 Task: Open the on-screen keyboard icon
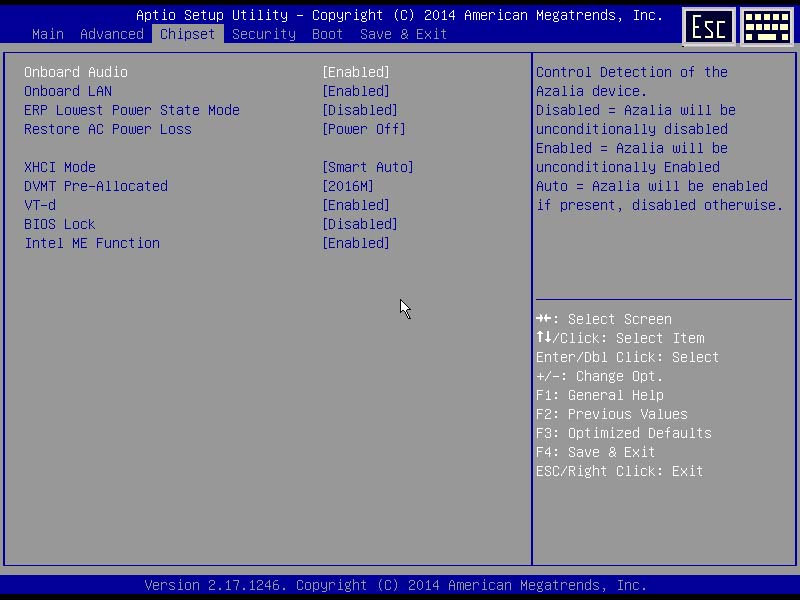click(767, 27)
